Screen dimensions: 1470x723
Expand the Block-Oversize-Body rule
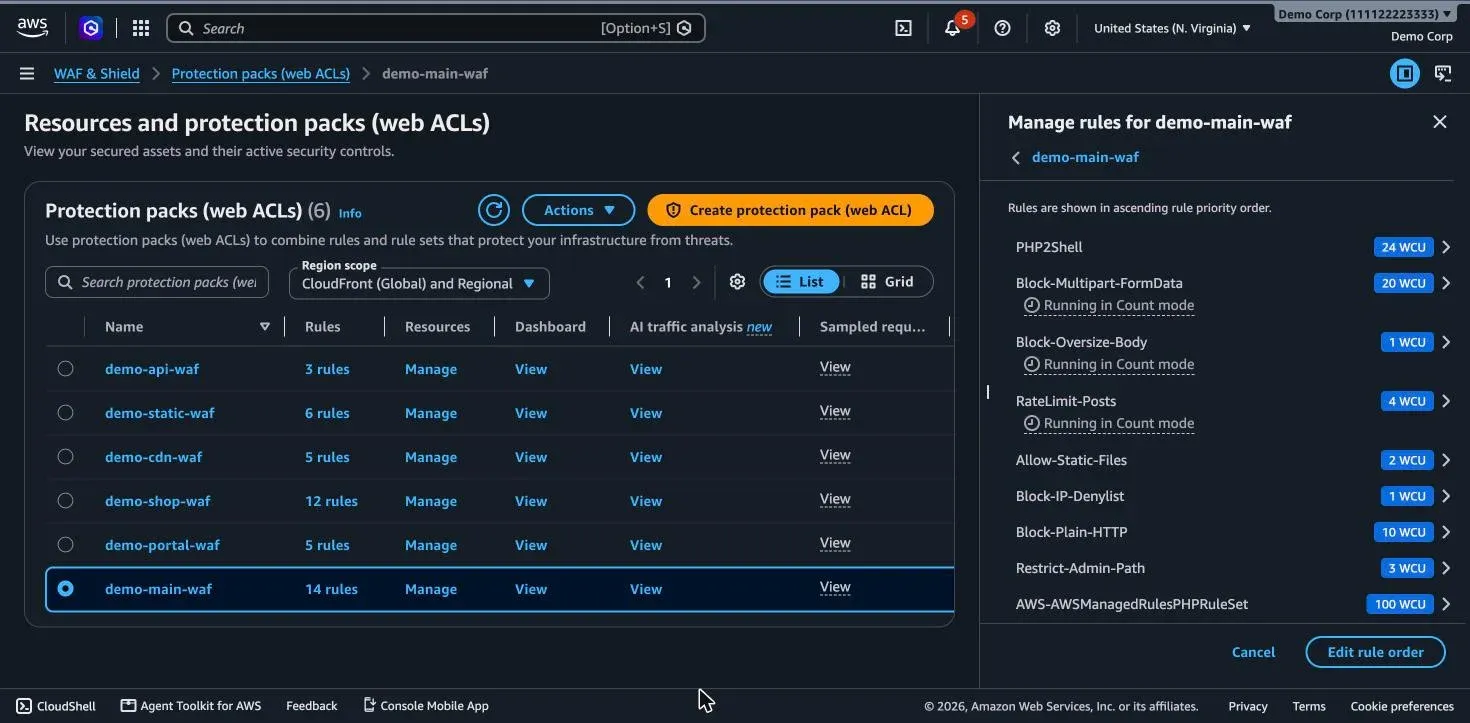(x=1445, y=342)
